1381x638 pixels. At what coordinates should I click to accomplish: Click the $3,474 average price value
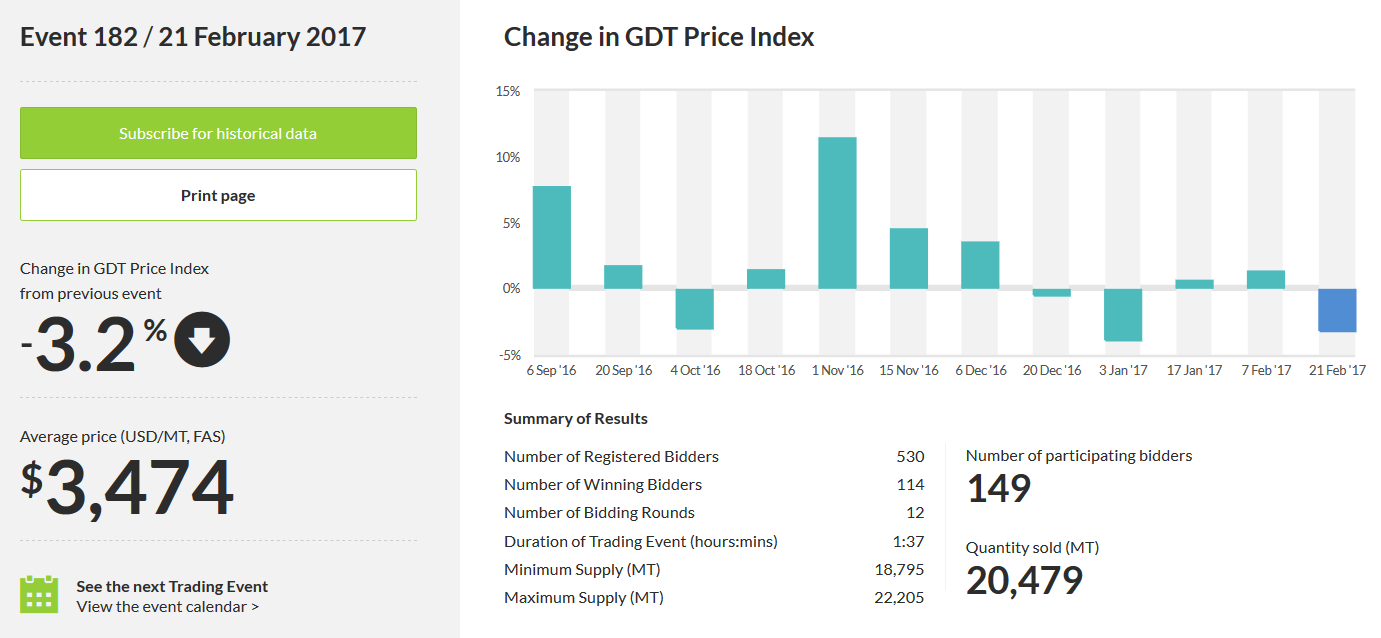point(128,488)
